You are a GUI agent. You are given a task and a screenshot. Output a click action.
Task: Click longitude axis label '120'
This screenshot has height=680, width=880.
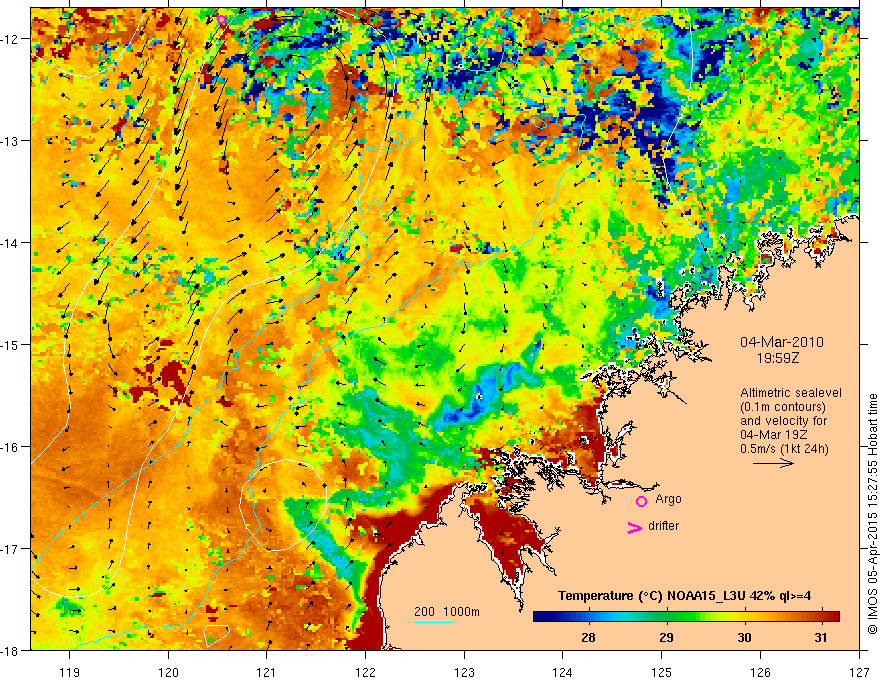[x=168, y=672]
